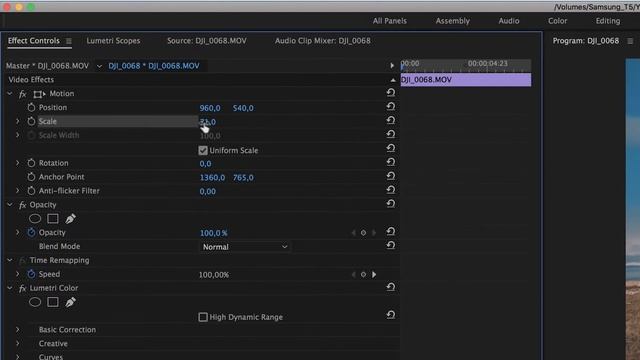Enable High Dynamic Range checkbox
This screenshot has height=360, width=640.
pos(203,317)
